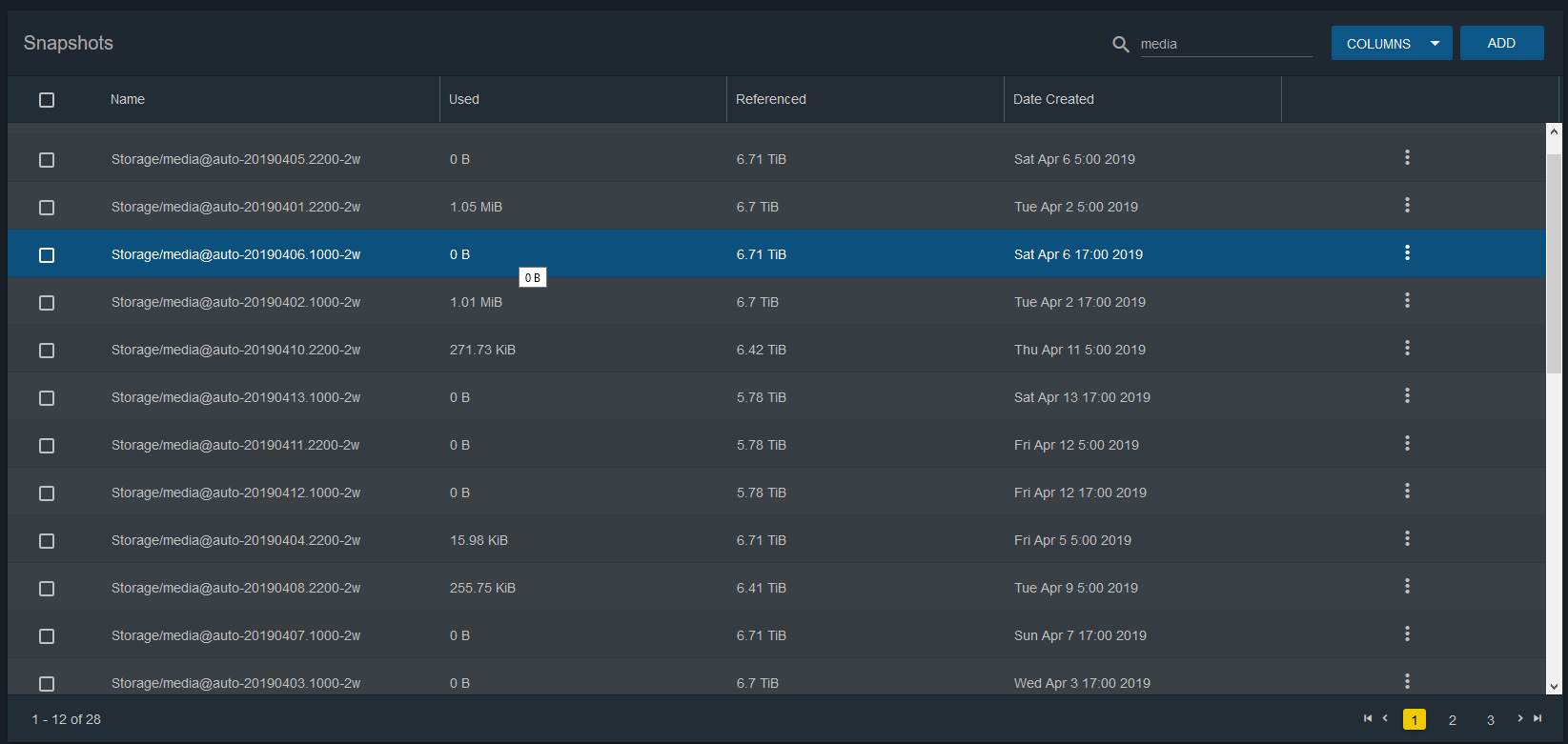Focus the search field containing "media"
1568x744 pixels.
click(1225, 44)
